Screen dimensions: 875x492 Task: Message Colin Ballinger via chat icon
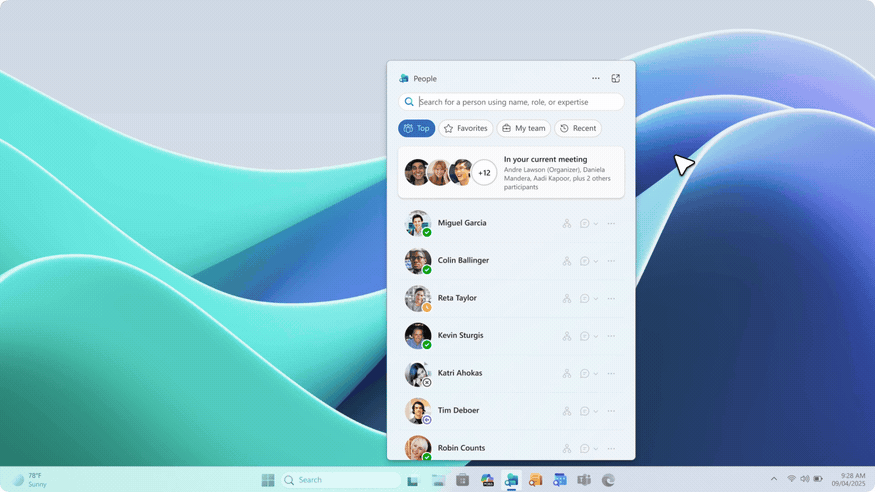click(584, 261)
